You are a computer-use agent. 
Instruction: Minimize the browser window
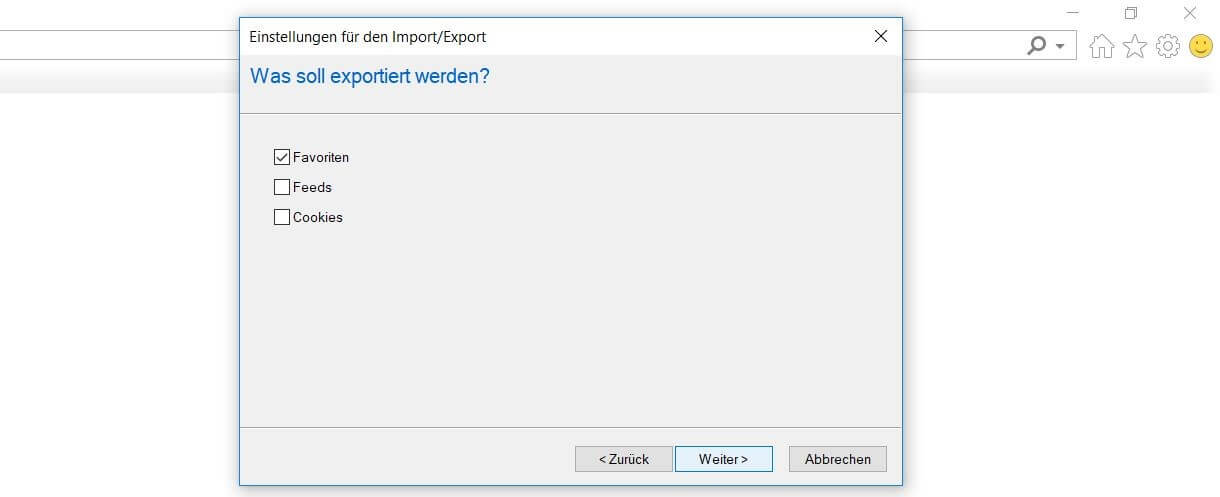coord(1072,13)
